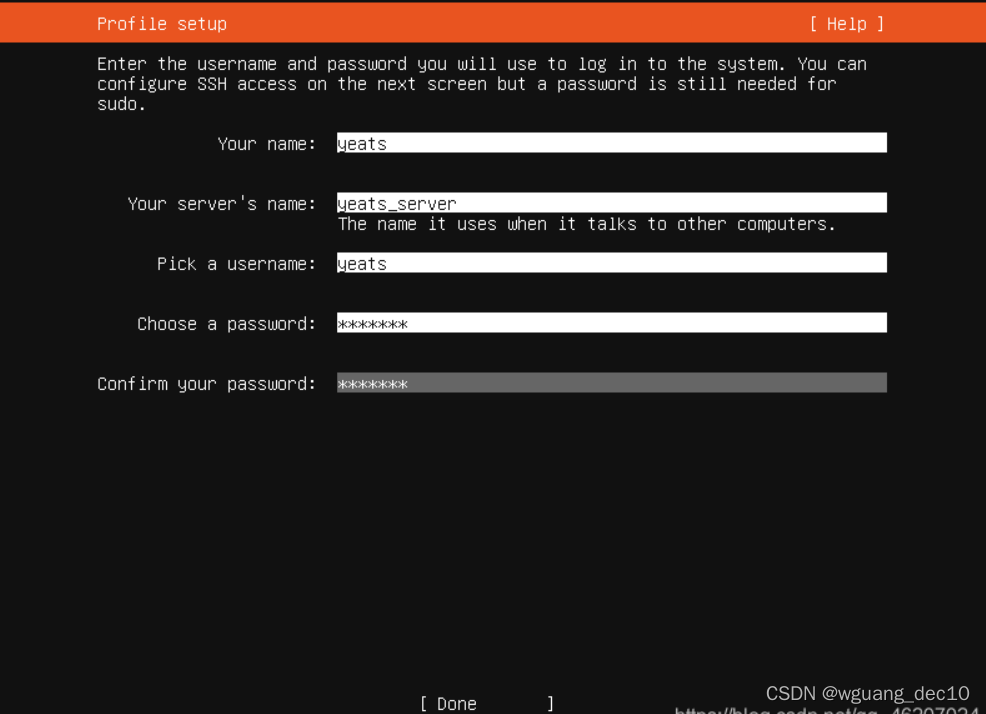The height and width of the screenshot is (714, 986).
Task: Click the Profile setup title text
Action: point(162,24)
